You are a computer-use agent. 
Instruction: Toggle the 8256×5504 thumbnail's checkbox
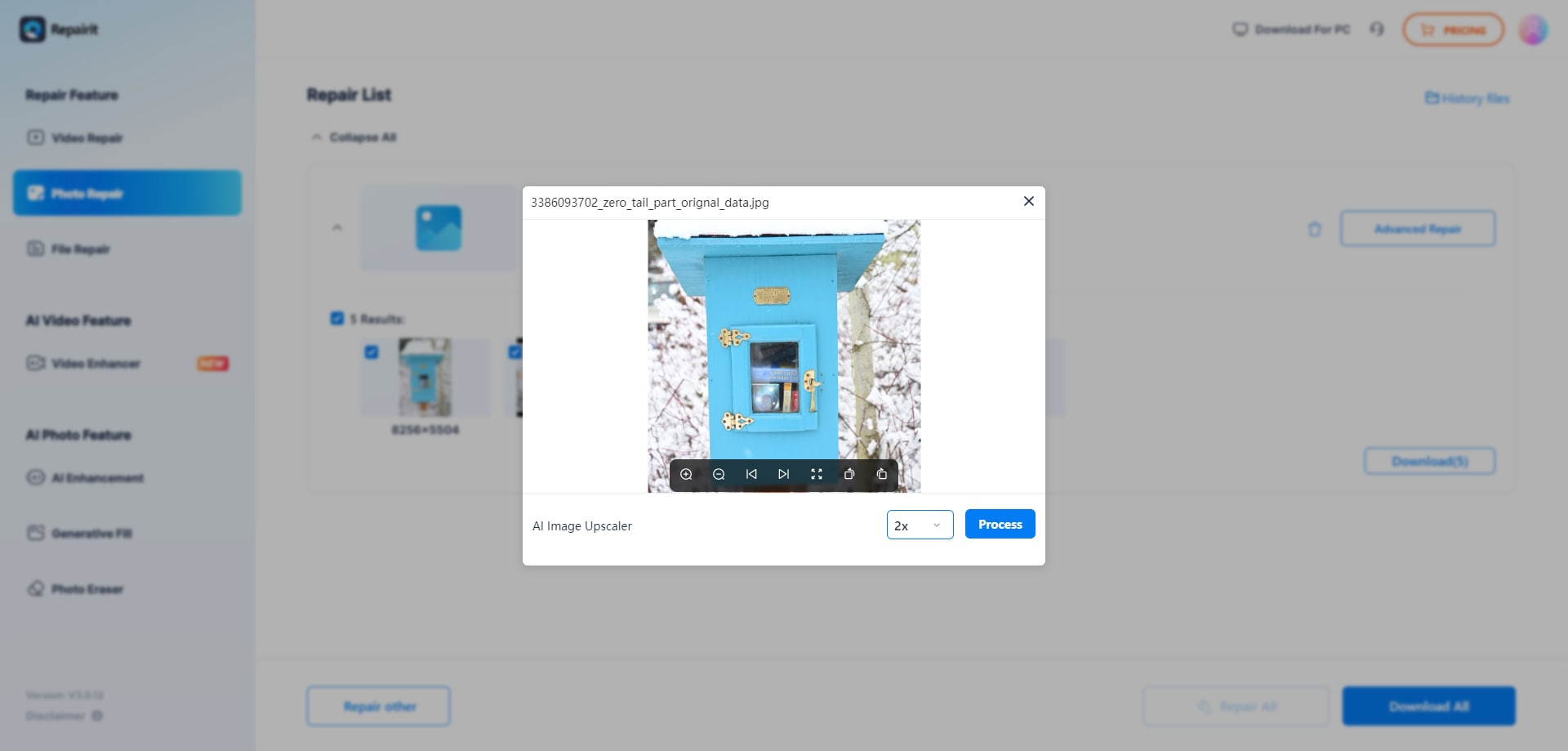372,352
